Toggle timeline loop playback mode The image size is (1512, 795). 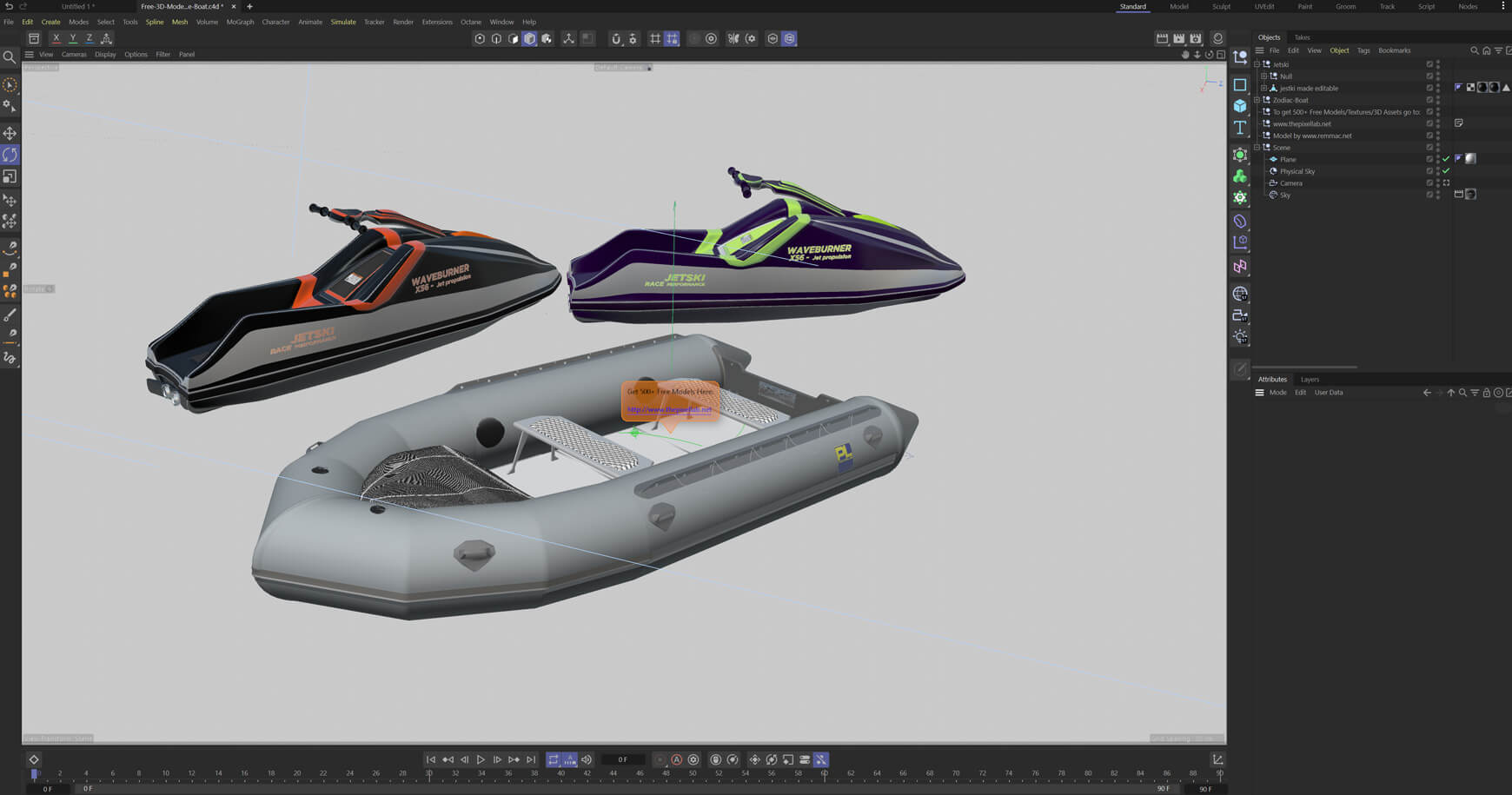click(554, 759)
